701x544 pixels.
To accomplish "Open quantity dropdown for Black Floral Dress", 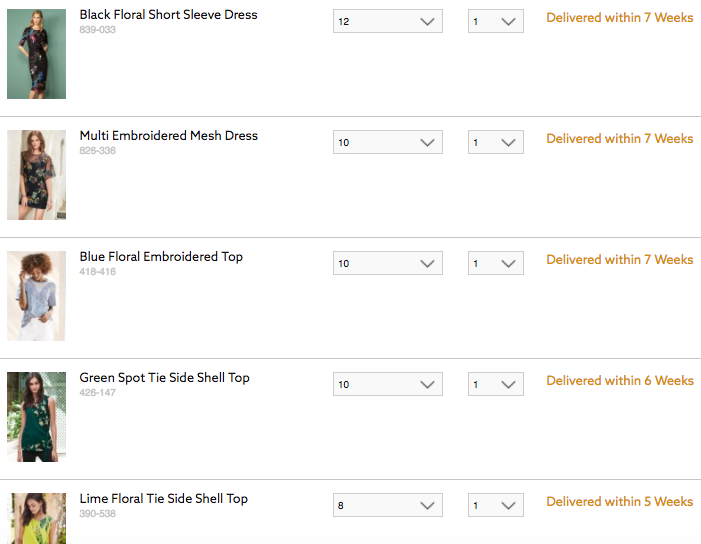I will click(495, 21).
